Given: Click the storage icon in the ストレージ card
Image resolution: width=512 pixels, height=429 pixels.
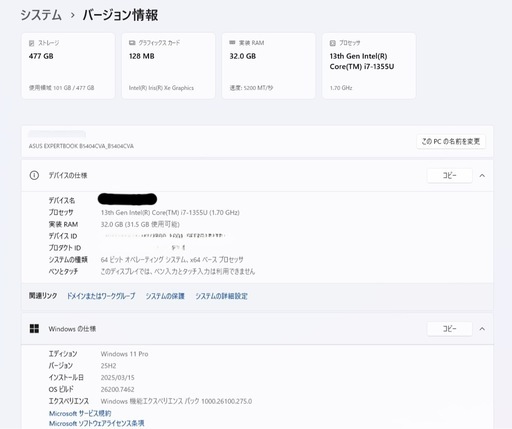Looking at the screenshot, I should pos(32,43).
